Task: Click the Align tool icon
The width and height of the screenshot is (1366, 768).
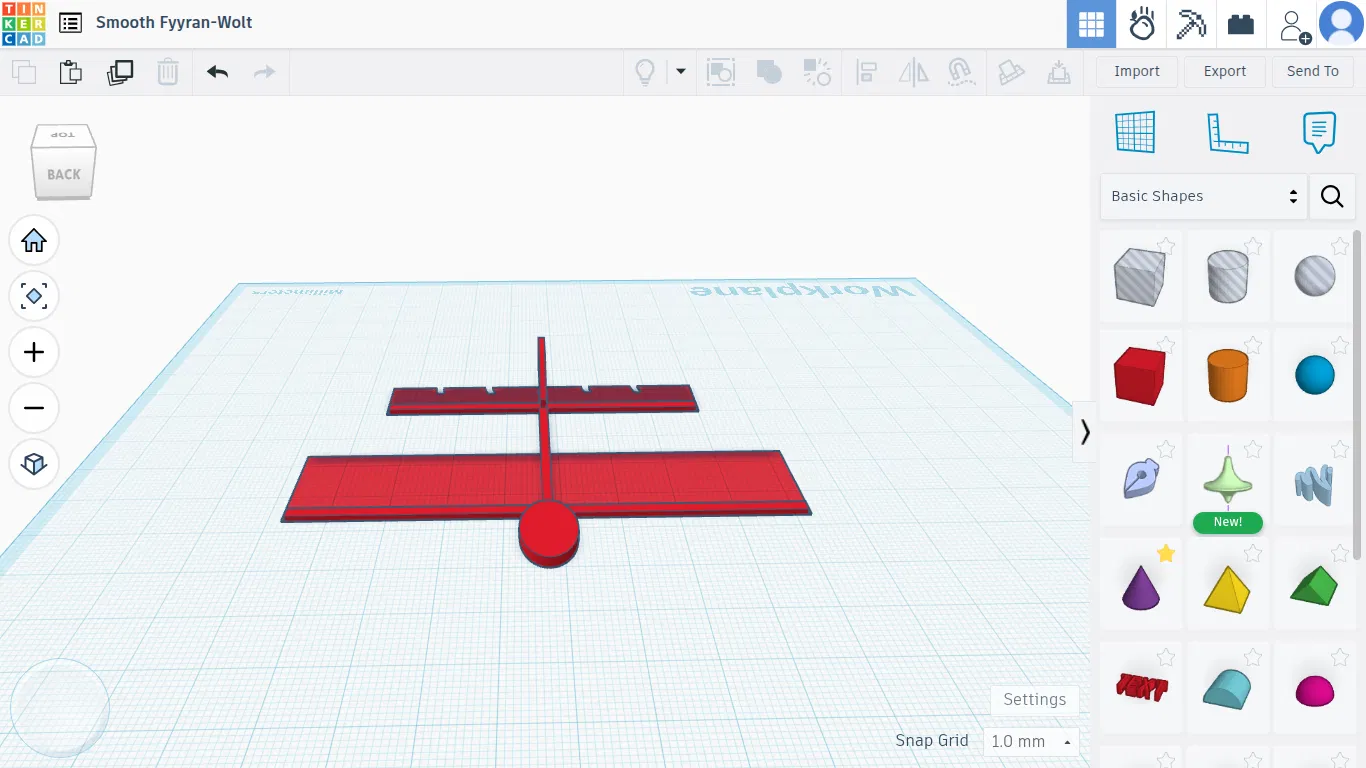Action: [x=866, y=72]
